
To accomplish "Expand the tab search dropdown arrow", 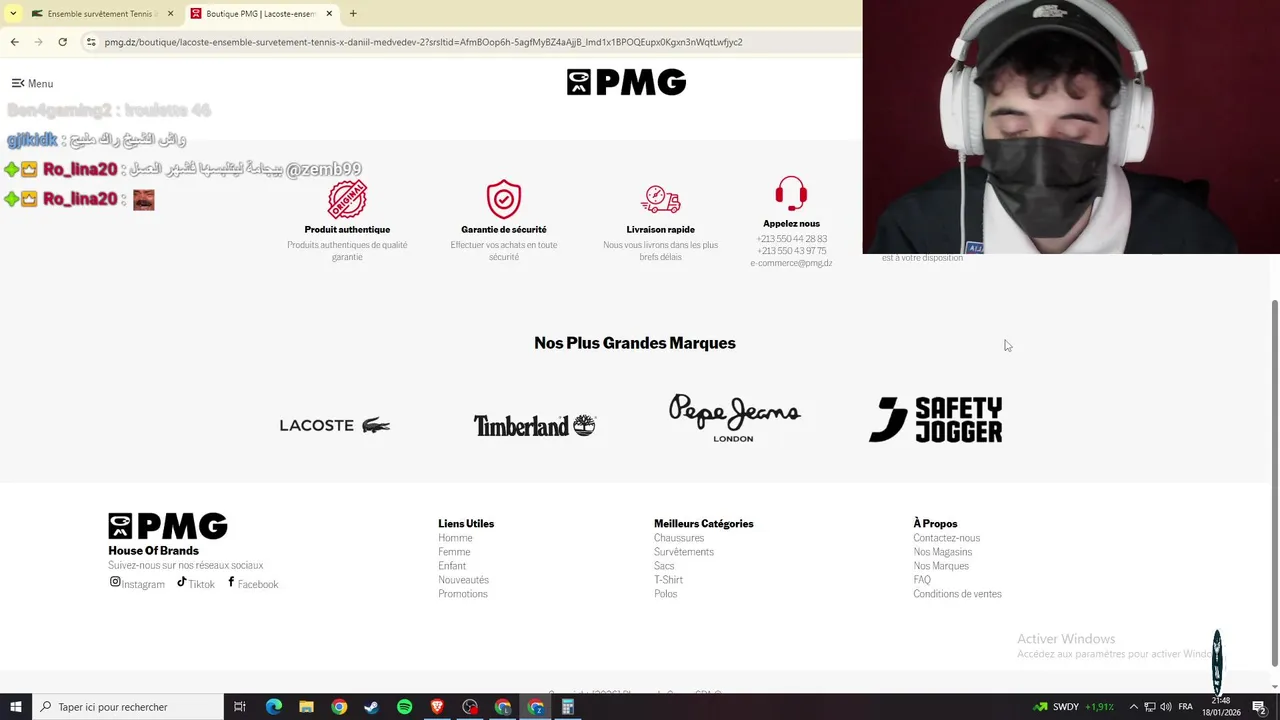I will point(13,14).
